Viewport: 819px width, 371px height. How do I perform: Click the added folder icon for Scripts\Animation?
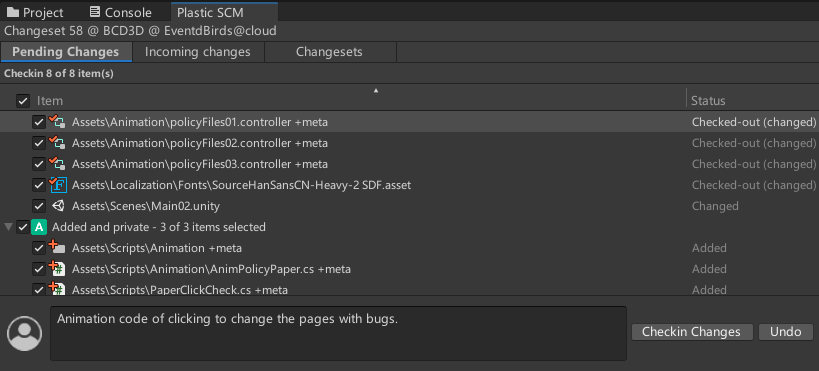pyautogui.click(x=57, y=248)
